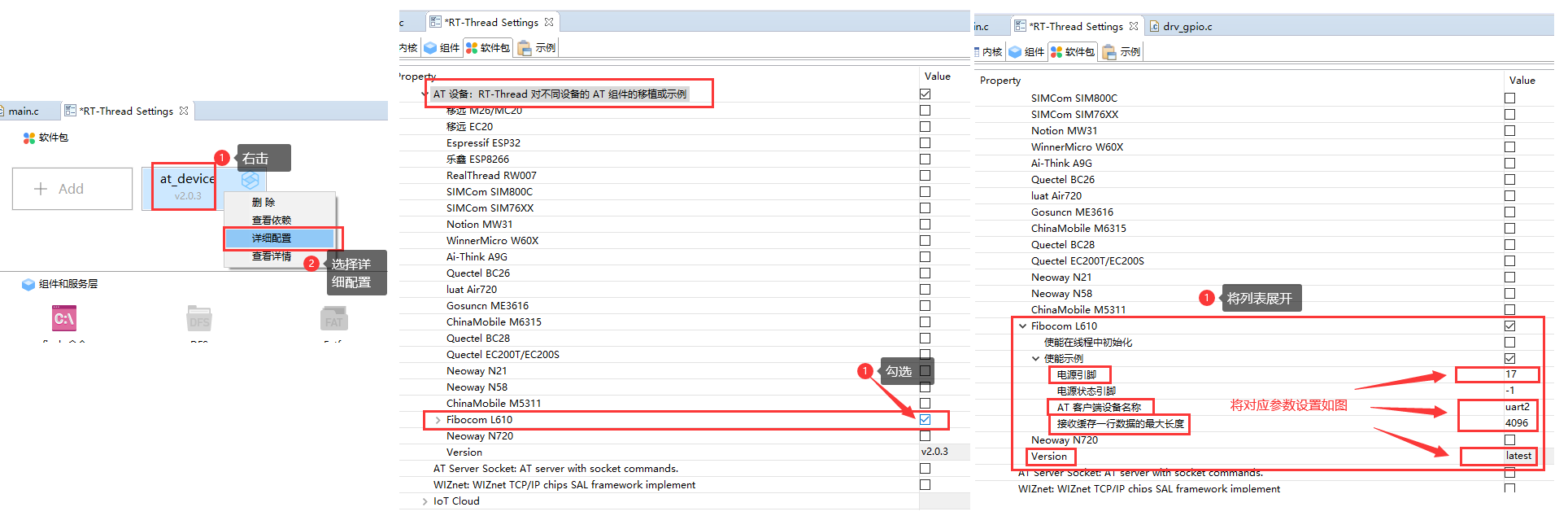Click the settings icon on the middle RT-Thread Settings tab
The image size is (1568, 529).
(435, 22)
